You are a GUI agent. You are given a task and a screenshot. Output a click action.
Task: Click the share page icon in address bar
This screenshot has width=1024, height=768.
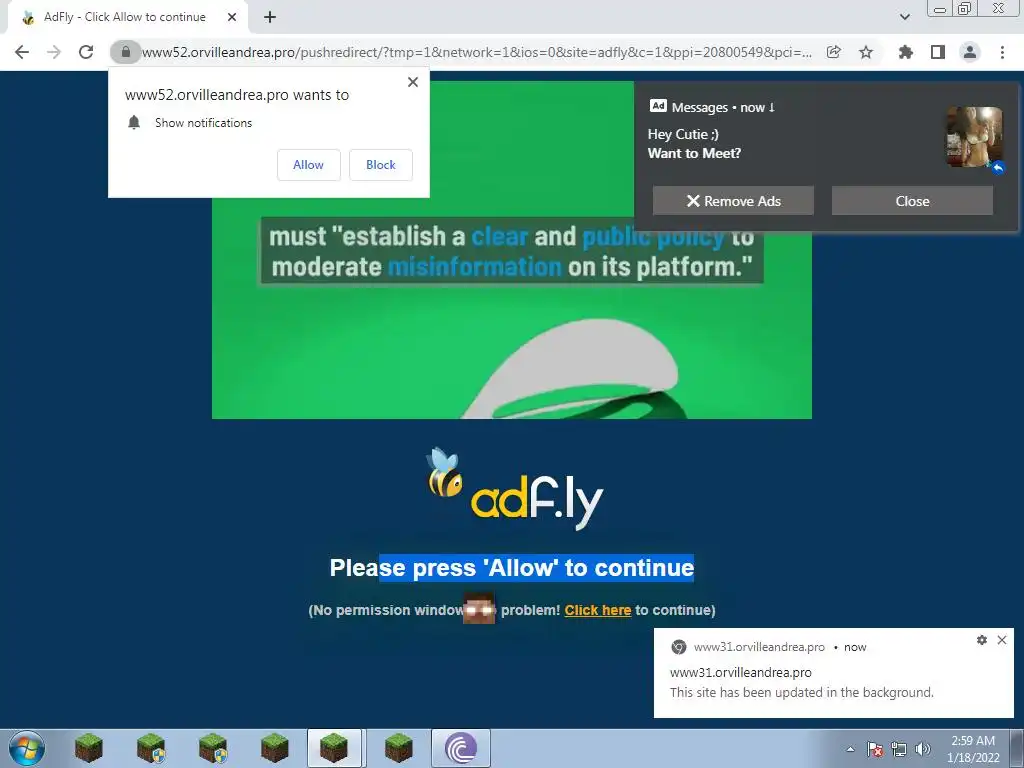coord(833,52)
